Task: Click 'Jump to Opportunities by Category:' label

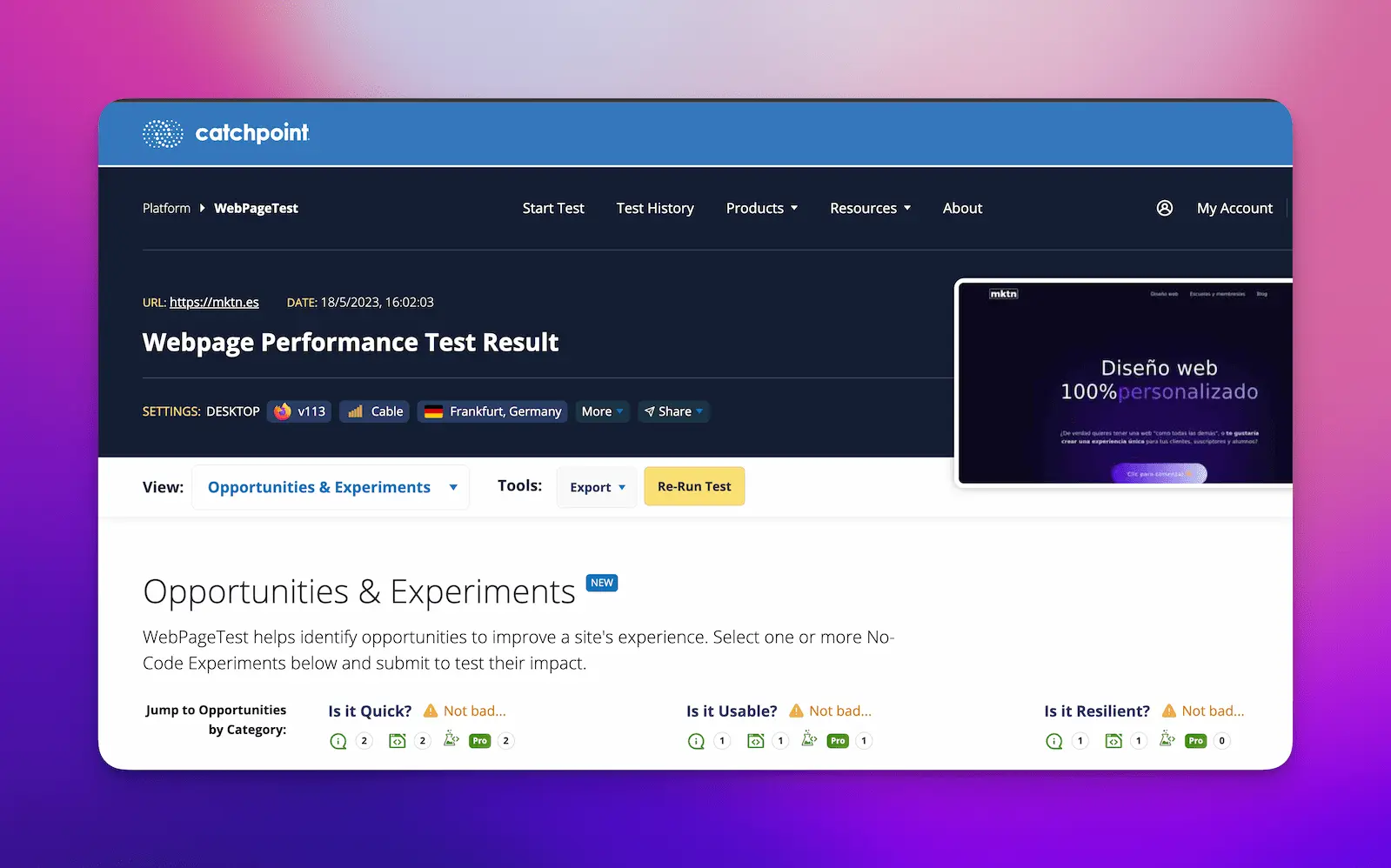Action: [x=216, y=719]
